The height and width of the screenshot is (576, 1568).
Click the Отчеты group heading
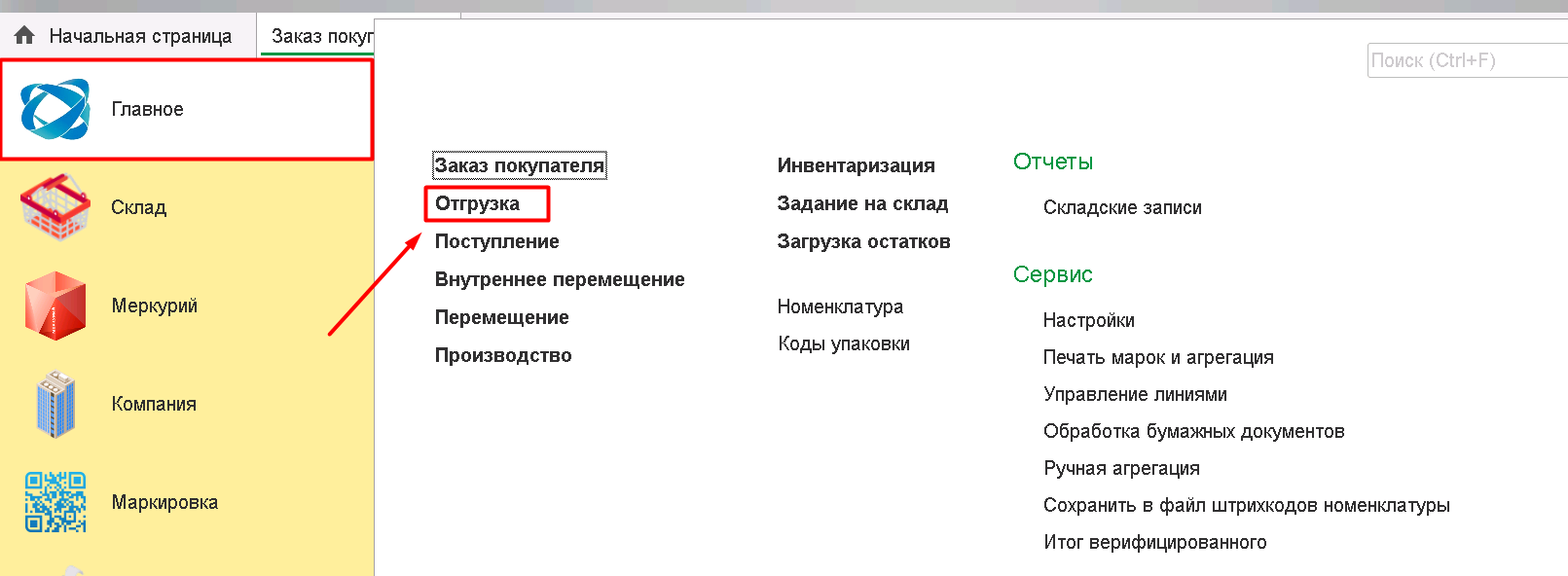[x=1053, y=162]
